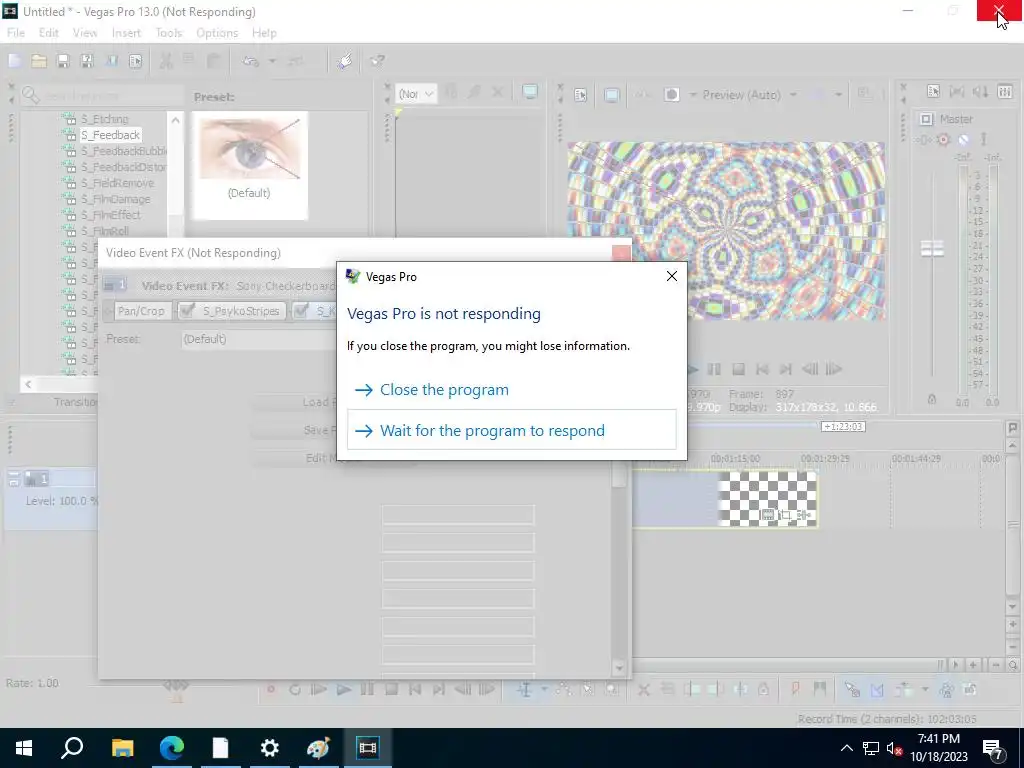Open Windows Start menu

click(x=24, y=748)
